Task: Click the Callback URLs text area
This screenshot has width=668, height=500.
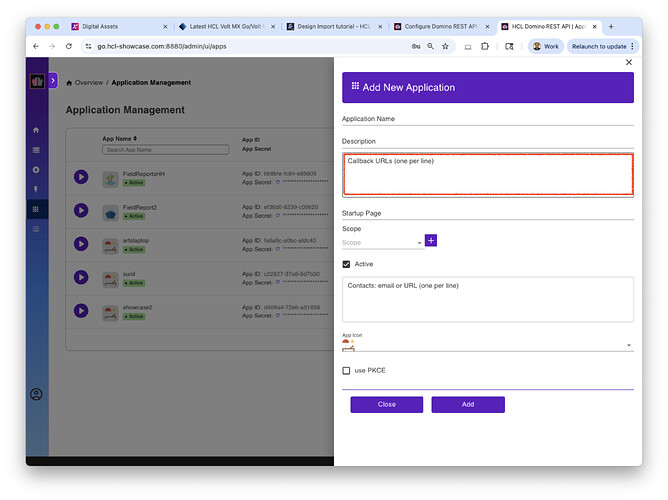Action: [x=488, y=175]
